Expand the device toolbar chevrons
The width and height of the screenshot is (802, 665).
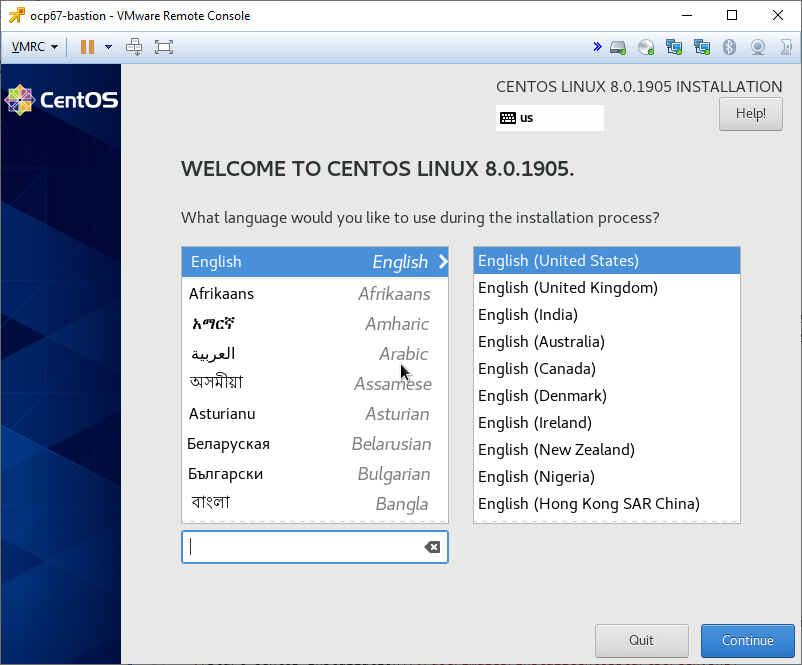(x=597, y=47)
